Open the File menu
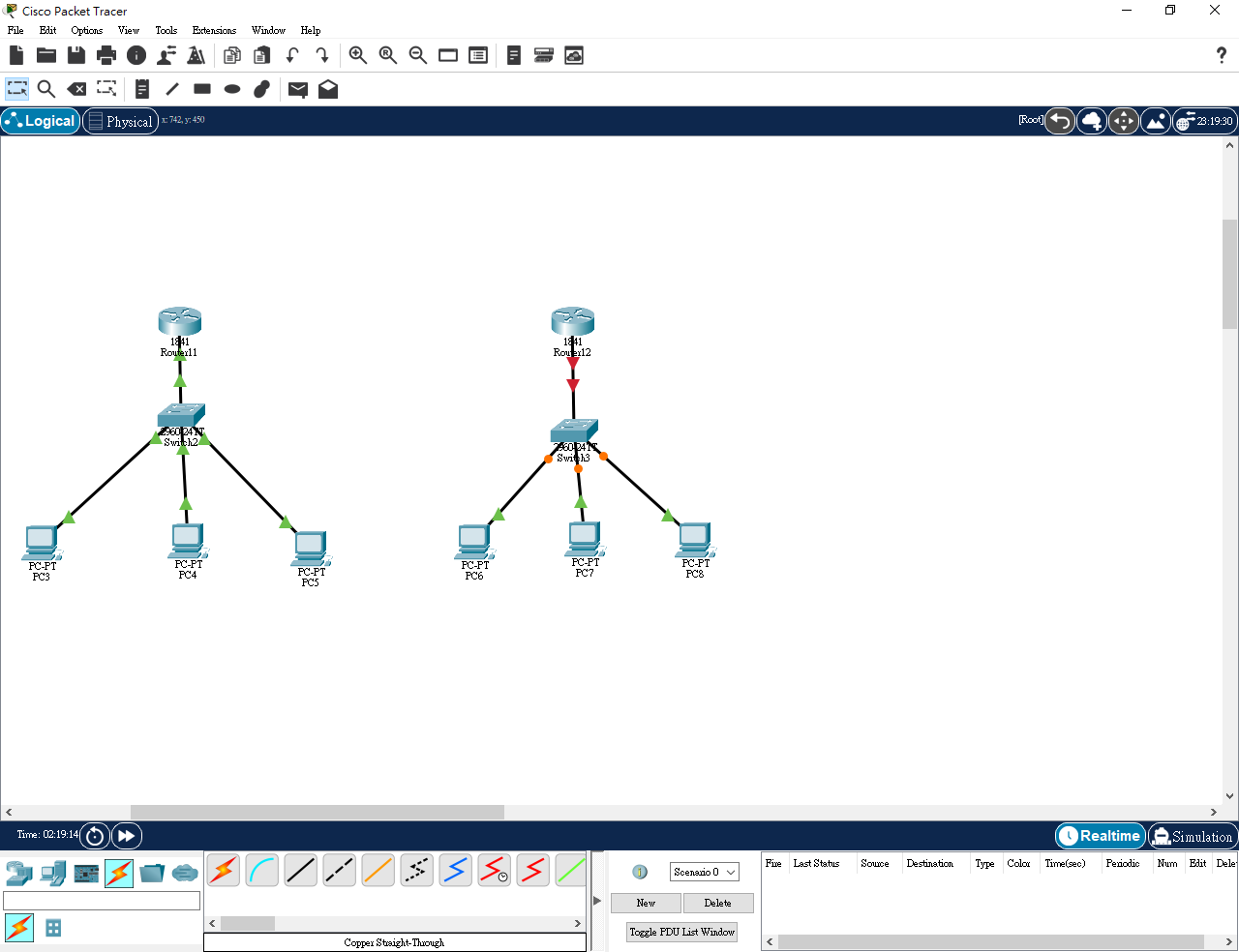Screen dimensions: 1239x952 (x=15, y=30)
